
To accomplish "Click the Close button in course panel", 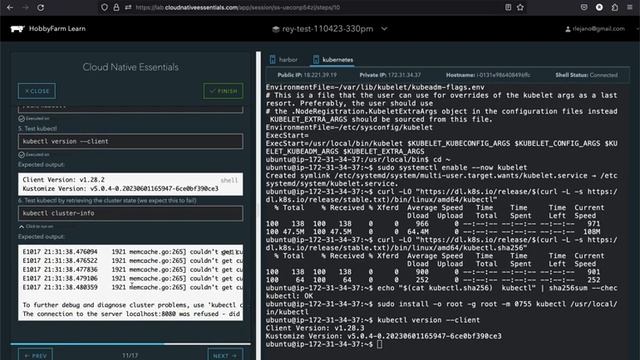I will coord(37,91).
